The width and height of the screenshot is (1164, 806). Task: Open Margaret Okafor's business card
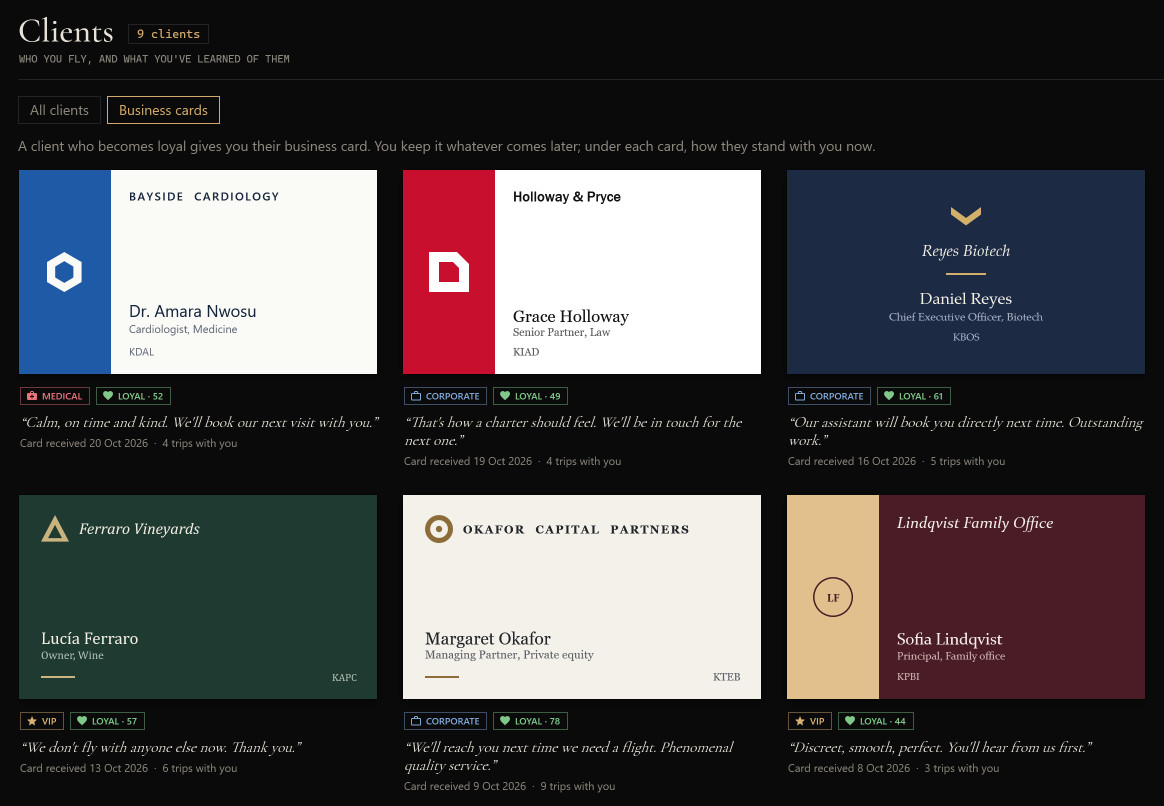(x=582, y=597)
